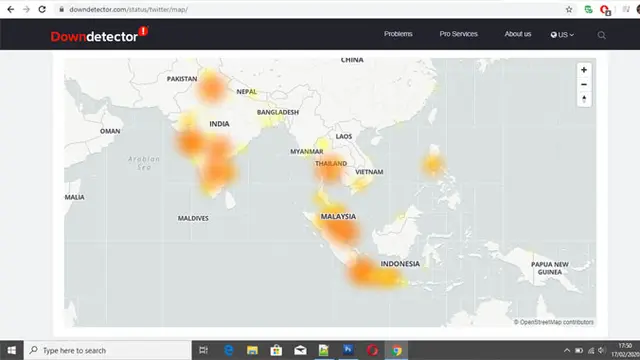Check the battery status tray icon
The width and height of the screenshot is (640, 360).
(579, 350)
